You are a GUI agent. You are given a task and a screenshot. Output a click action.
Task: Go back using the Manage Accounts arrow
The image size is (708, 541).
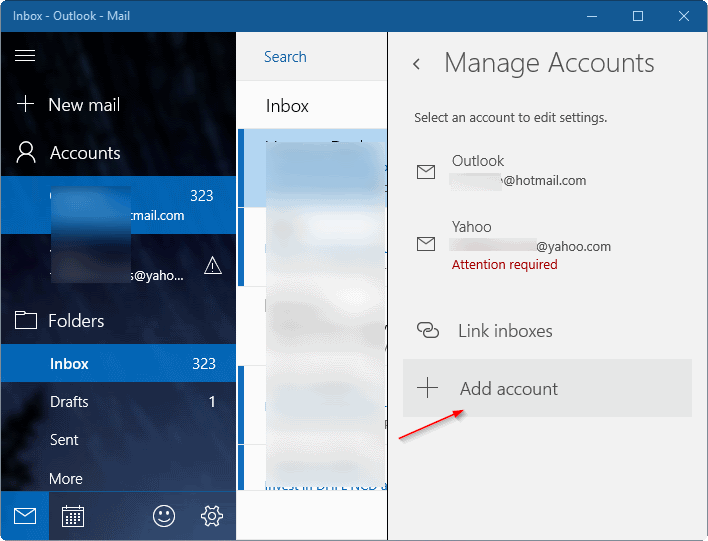[417, 64]
